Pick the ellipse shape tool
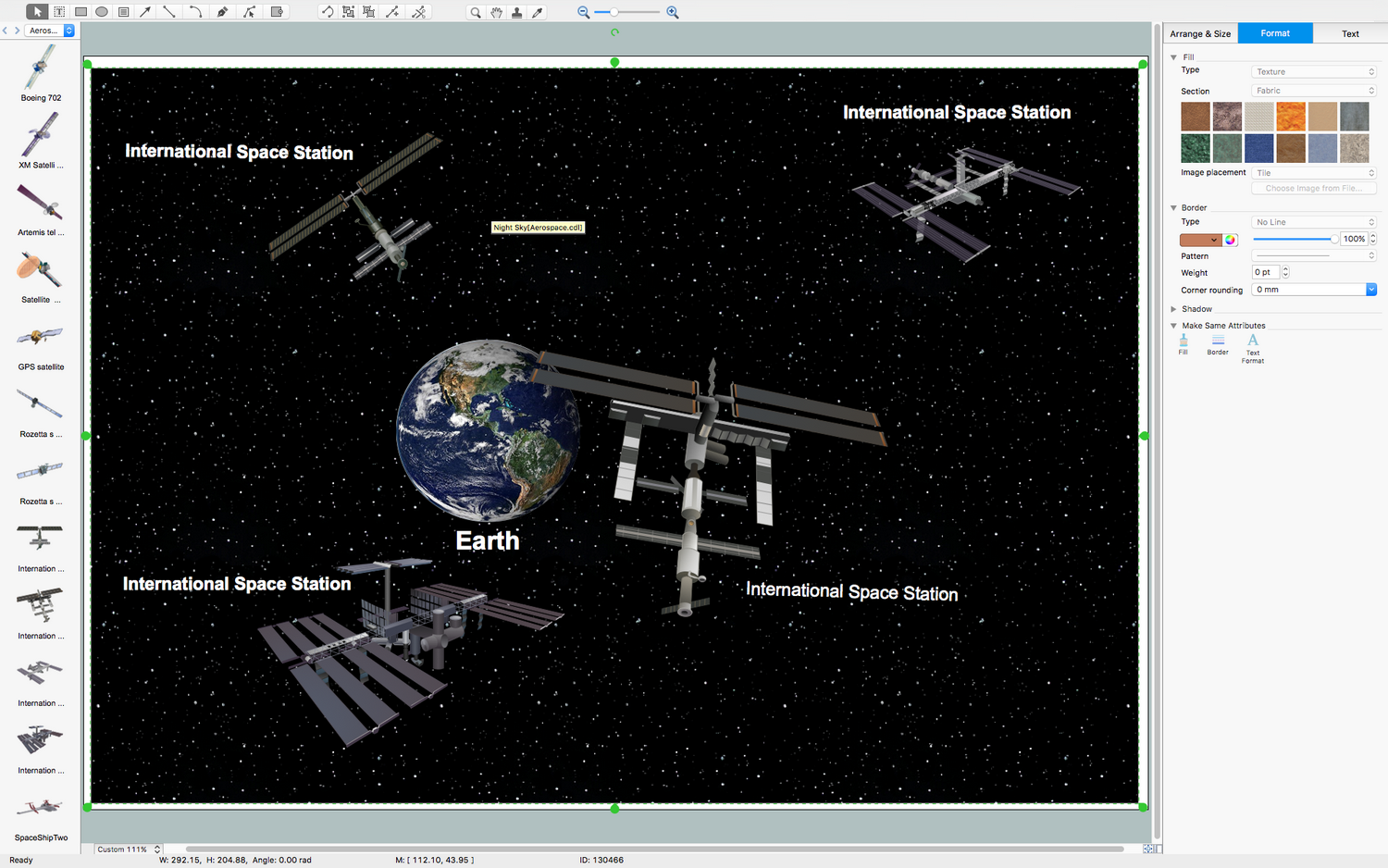 coord(102,12)
